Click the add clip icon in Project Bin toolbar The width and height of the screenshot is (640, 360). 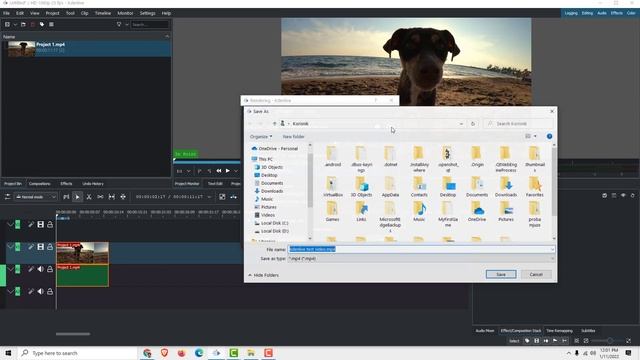coord(7,24)
